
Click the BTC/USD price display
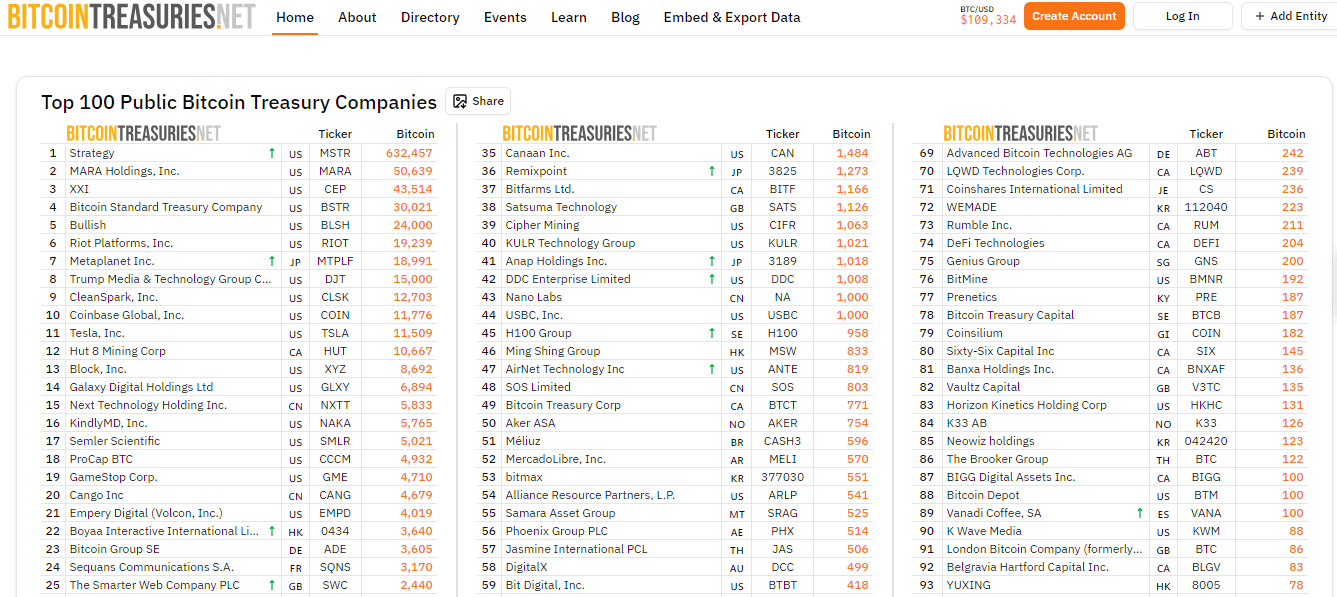click(987, 16)
